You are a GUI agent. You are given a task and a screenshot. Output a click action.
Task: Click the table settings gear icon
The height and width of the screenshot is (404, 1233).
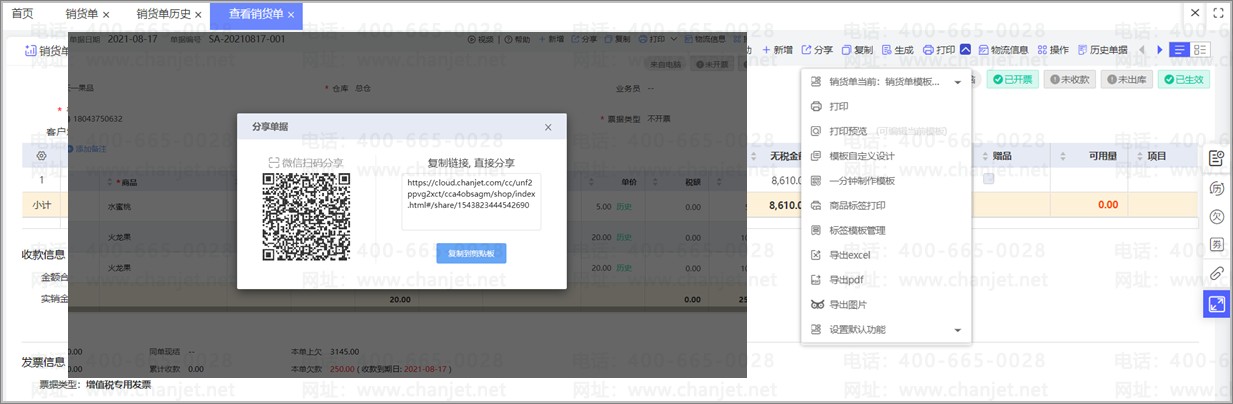[x=41, y=156]
